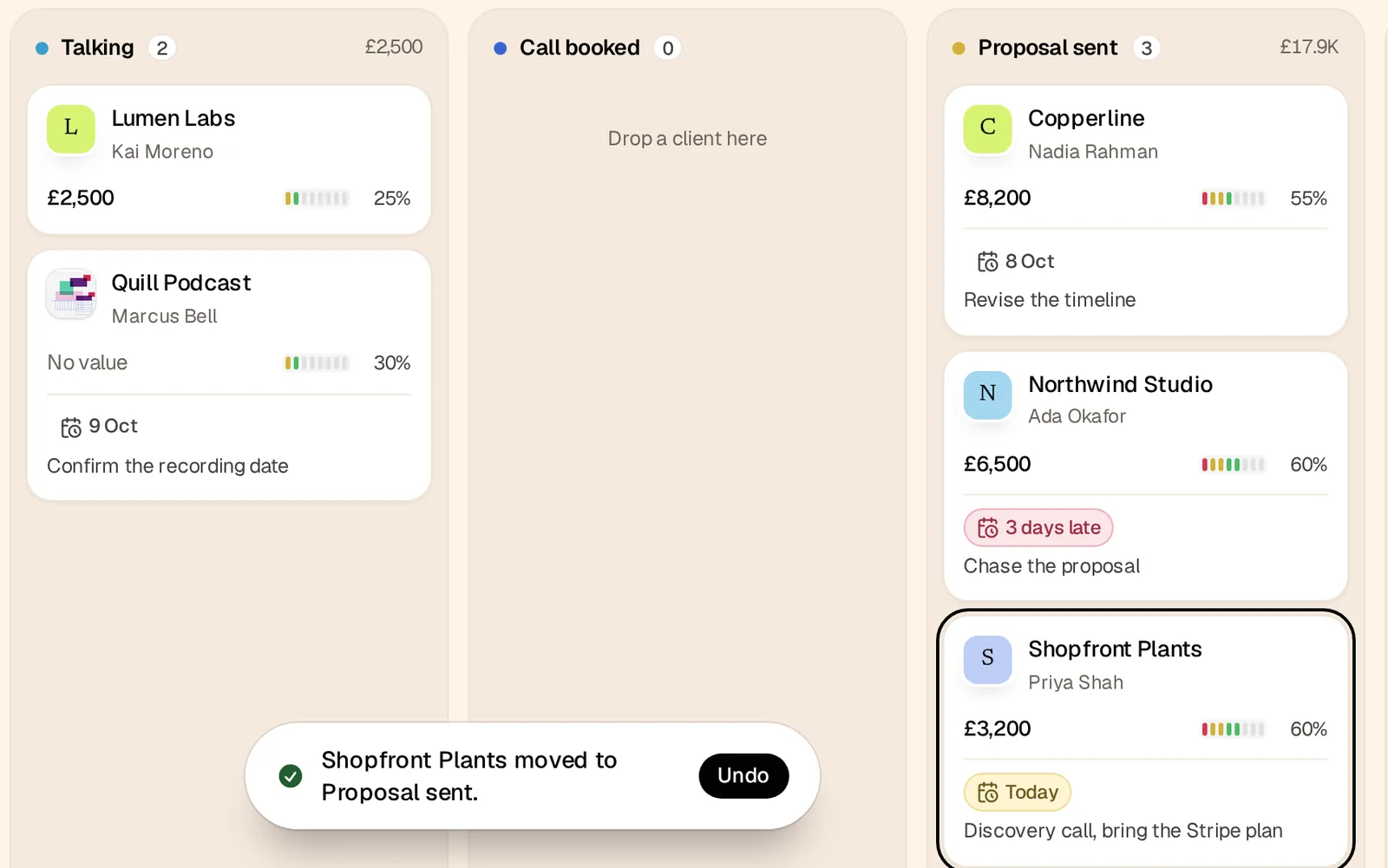The height and width of the screenshot is (868, 1388).
Task: Open the '3 days late' due badge
Action: [x=1038, y=527]
